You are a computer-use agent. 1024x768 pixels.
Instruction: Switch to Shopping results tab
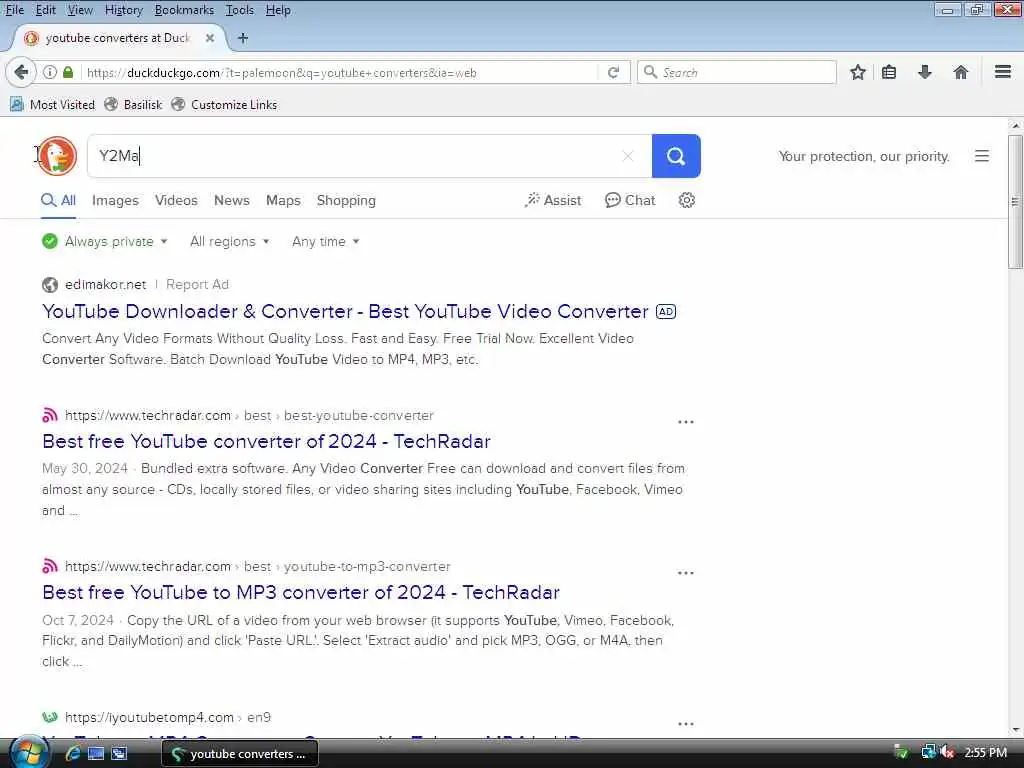pos(346,200)
